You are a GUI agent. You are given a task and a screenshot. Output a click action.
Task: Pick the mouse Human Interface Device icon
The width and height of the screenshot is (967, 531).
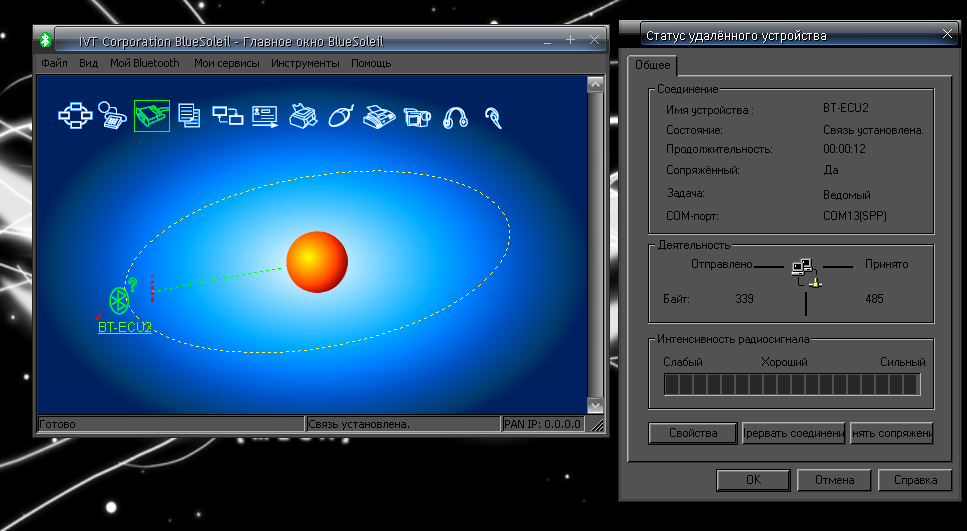pyautogui.click(x=341, y=116)
